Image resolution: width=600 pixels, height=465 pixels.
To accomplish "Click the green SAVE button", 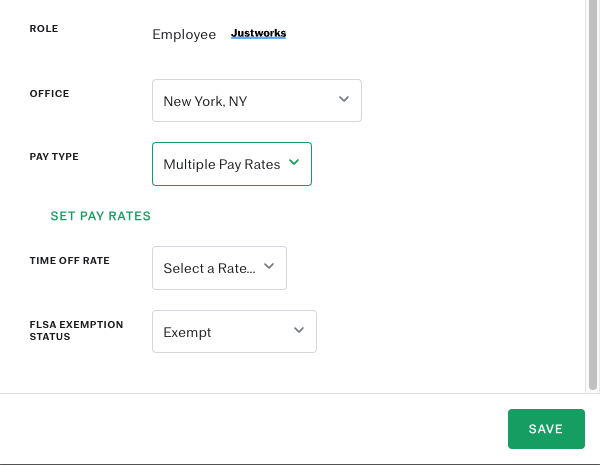I will [x=546, y=429].
